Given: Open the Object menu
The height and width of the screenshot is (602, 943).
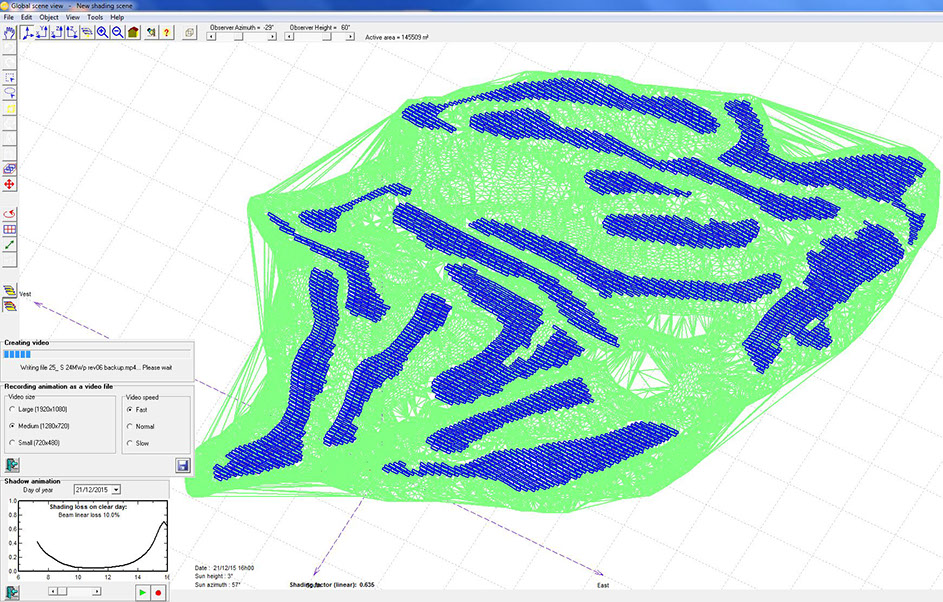Looking at the screenshot, I should 48,17.
